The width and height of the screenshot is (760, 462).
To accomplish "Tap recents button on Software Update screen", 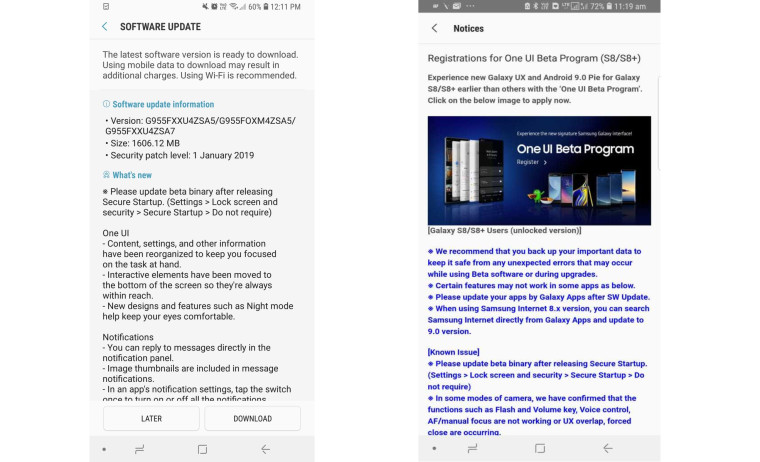I will (140, 449).
